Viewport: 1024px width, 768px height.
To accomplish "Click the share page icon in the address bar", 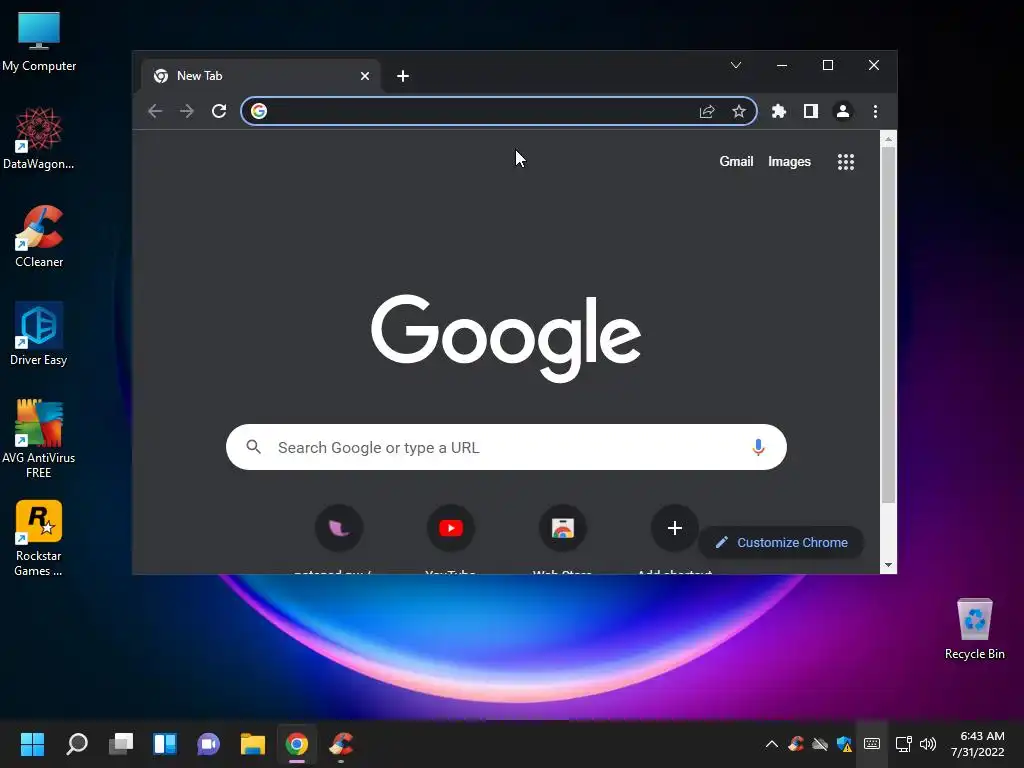I will 707,112.
